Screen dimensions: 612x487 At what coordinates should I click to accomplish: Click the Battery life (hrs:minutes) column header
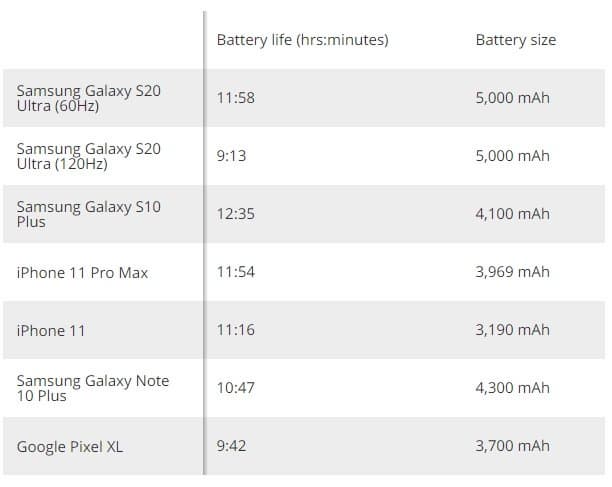pos(302,40)
